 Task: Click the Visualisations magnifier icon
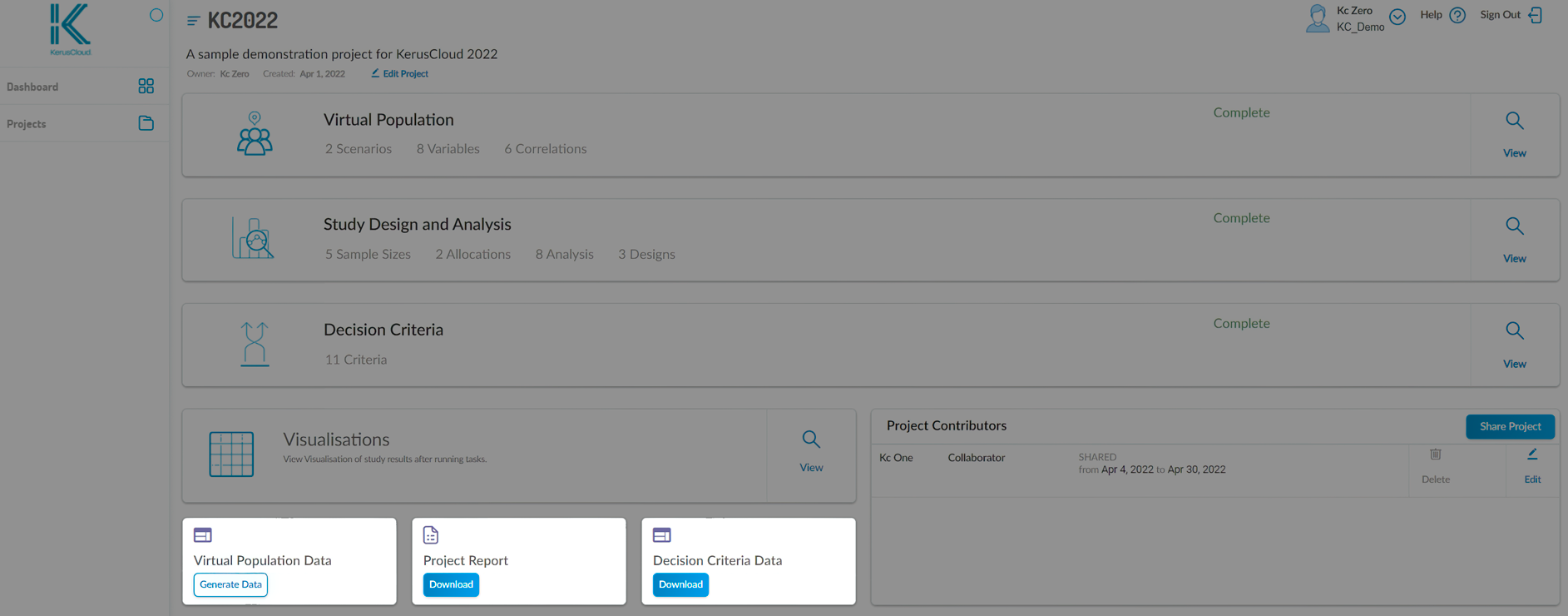(811, 440)
